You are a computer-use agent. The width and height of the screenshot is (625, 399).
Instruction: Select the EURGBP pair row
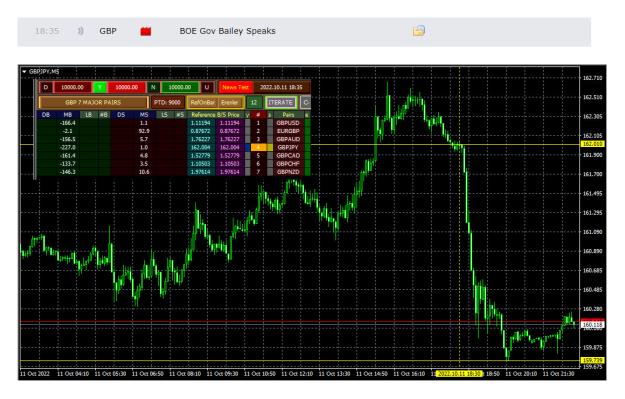(x=288, y=131)
